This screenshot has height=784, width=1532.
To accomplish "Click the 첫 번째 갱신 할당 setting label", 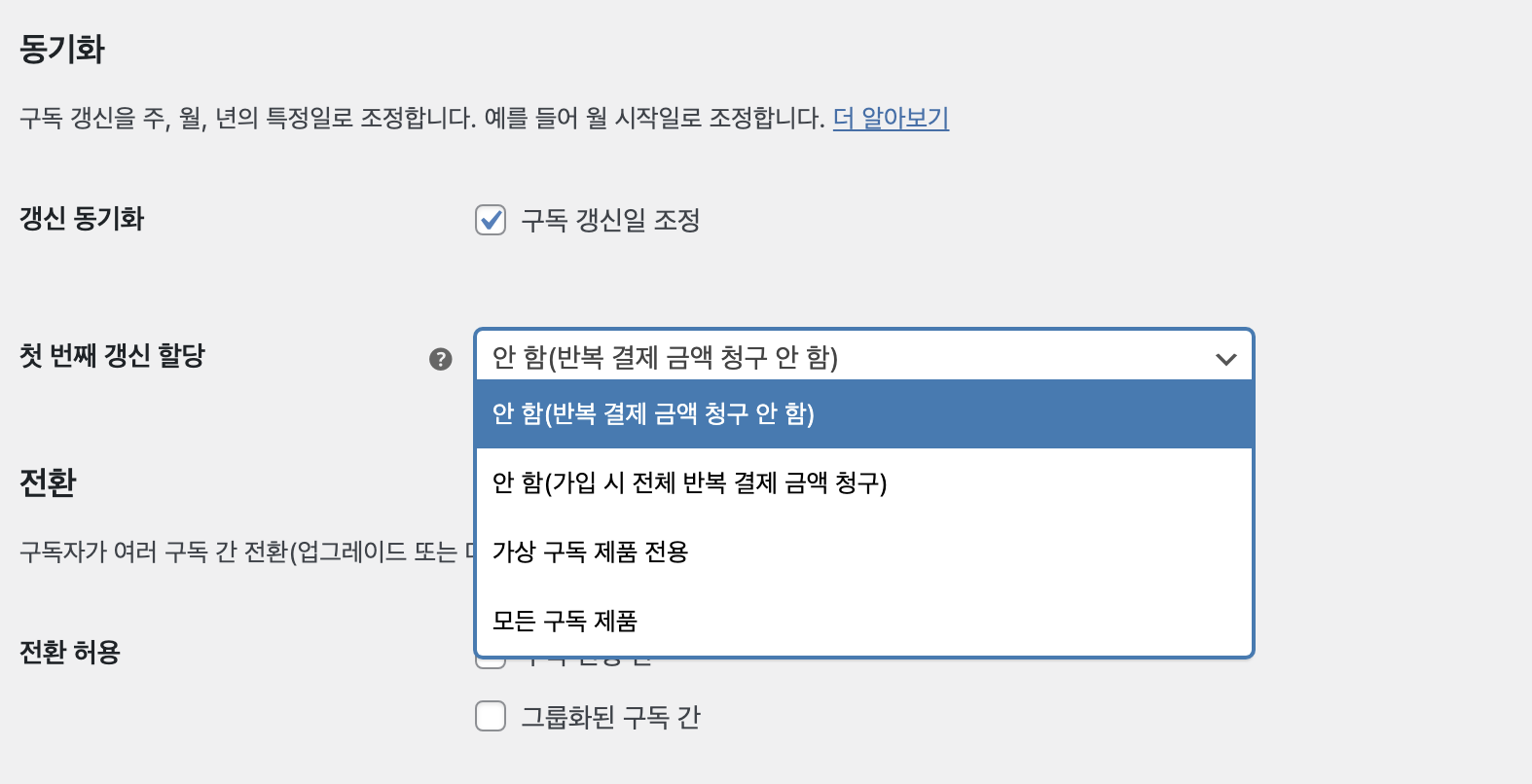I will coord(112,355).
